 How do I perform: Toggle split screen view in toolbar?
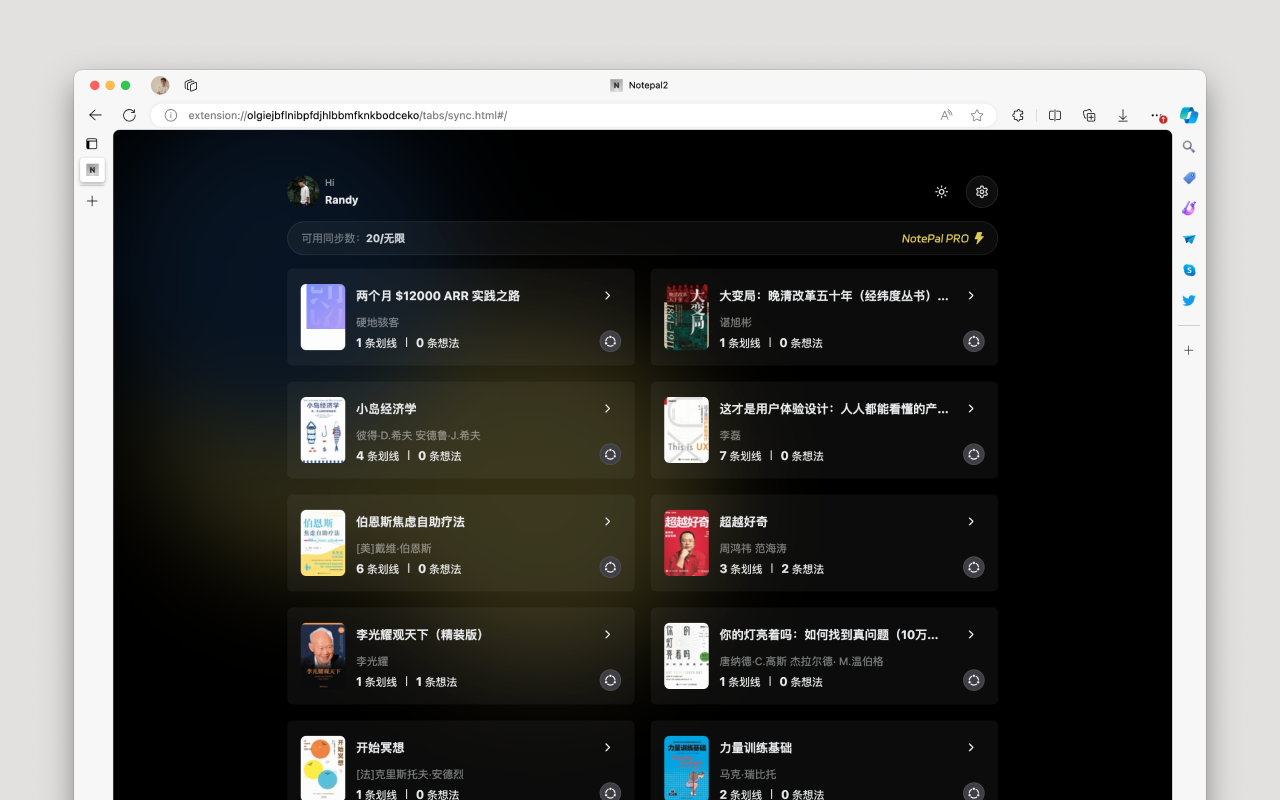tap(1054, 115)
